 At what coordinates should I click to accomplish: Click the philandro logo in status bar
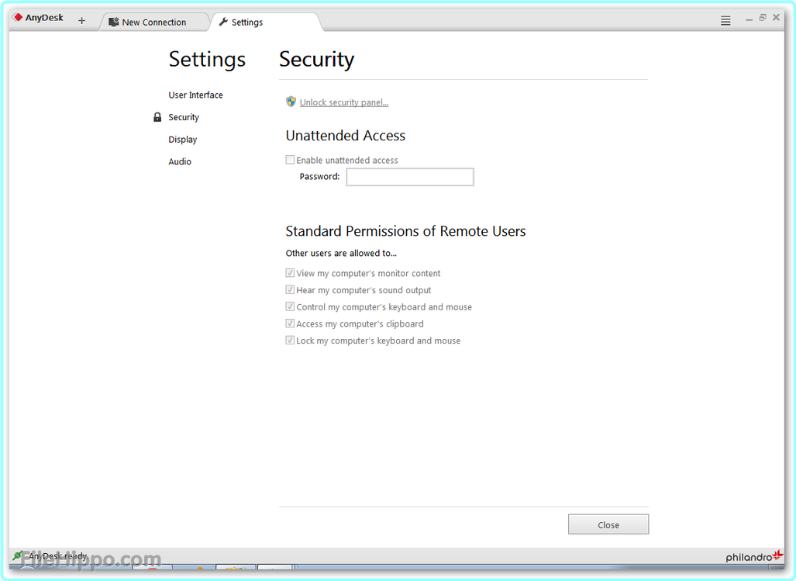[754, 556]
